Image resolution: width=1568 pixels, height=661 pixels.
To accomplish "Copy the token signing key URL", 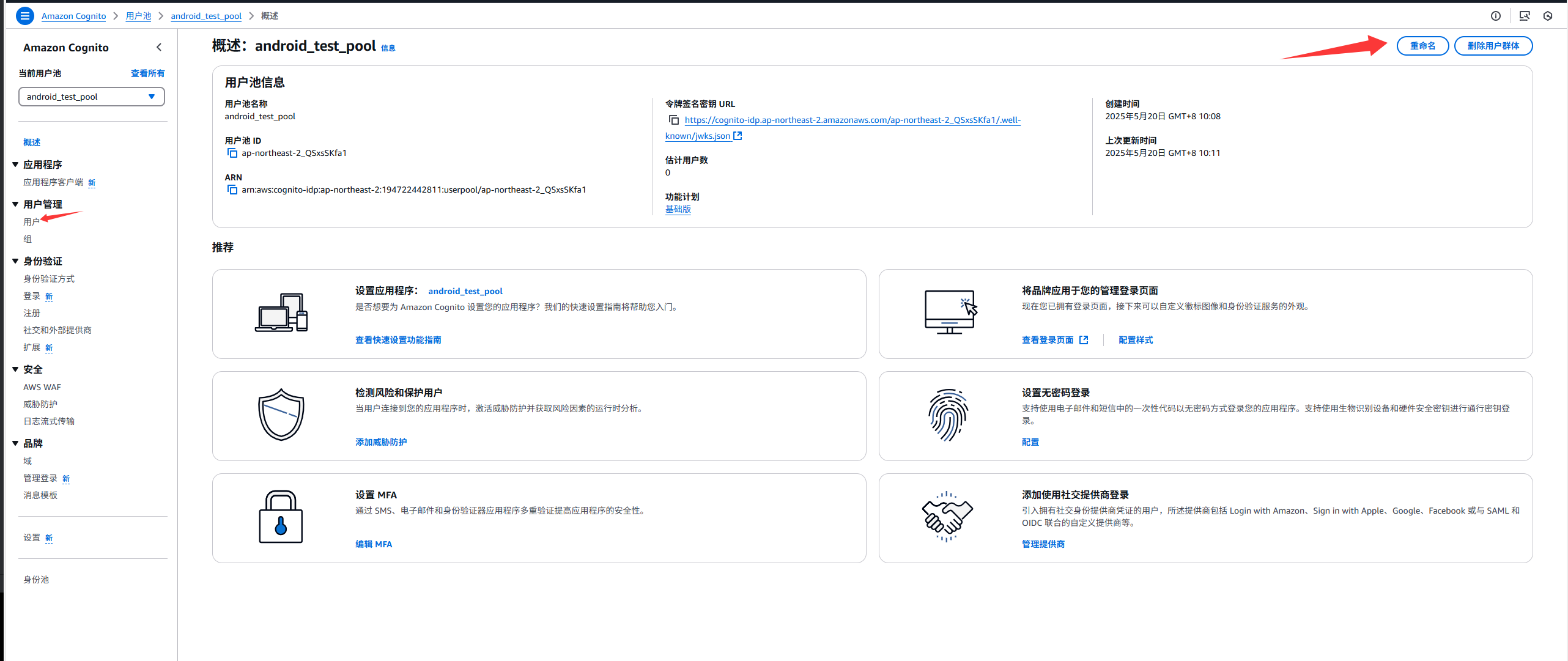I will pyautogui.click(x=673, y=120).
